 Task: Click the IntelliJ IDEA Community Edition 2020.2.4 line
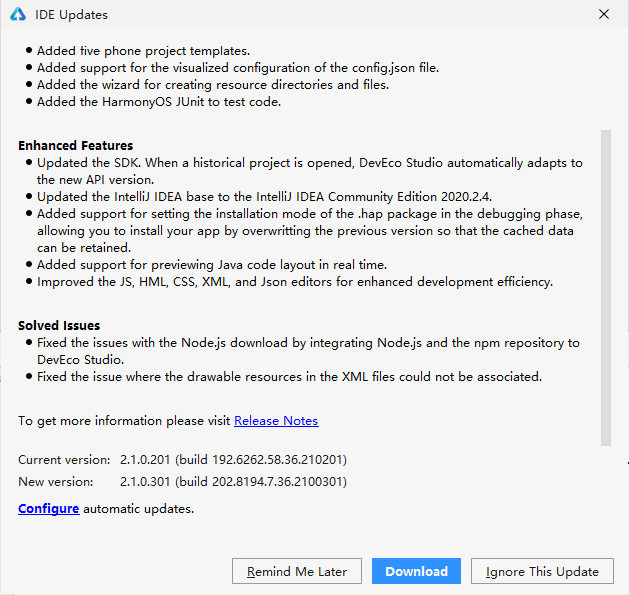(264, 197)
